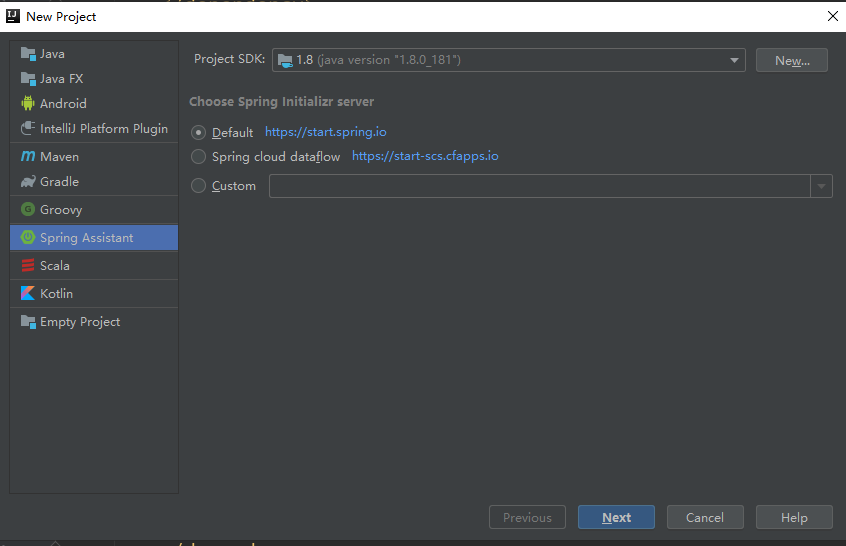
Task: Pick Gradle from the project types
Action: tap(94, 181)
